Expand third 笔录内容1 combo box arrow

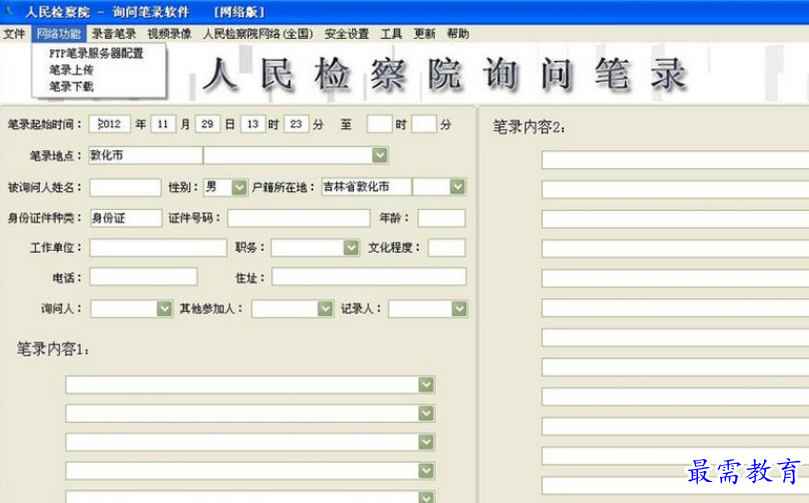426,442
